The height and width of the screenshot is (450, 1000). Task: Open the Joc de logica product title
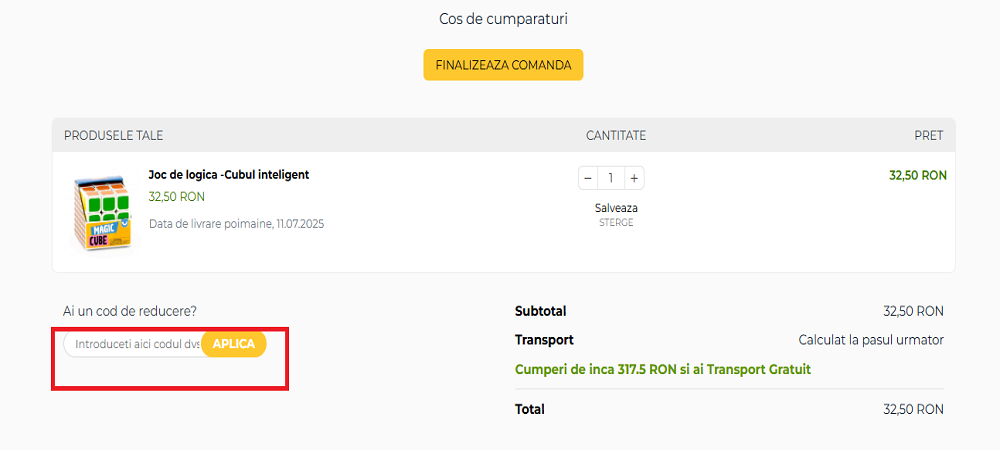tap(228, 174)
